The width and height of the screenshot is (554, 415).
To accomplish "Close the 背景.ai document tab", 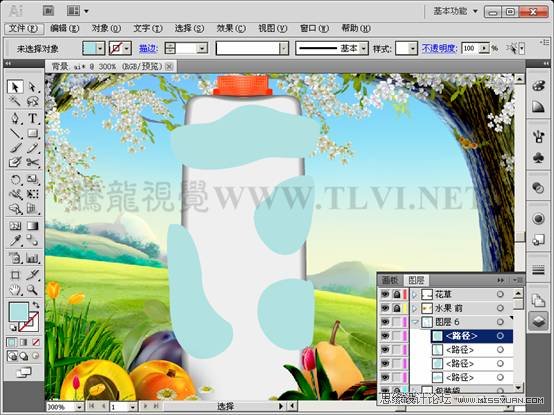I will (169, 66).
